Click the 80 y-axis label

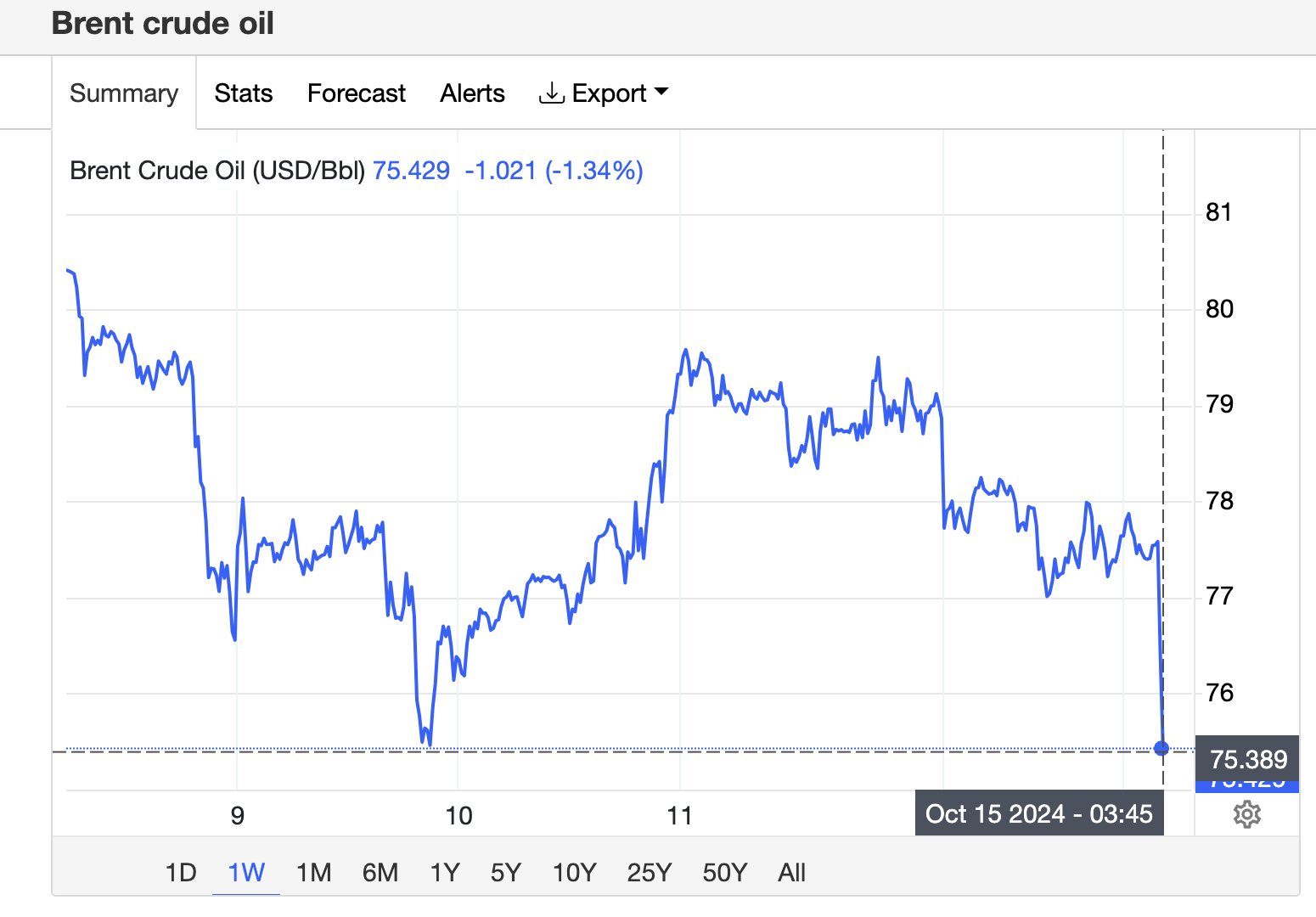[1219, 308]
